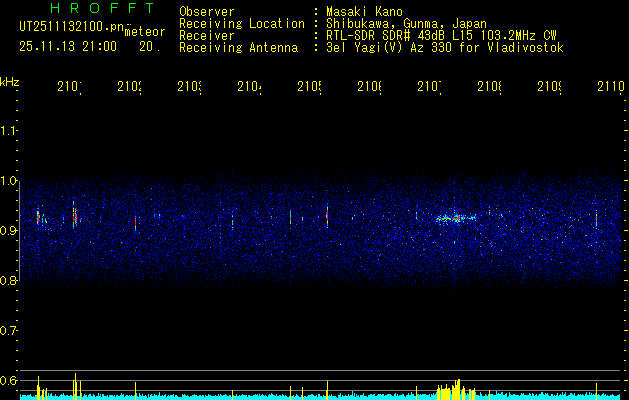Click the tallest yellow intensity bar near 2101

[x=75, y=386]
